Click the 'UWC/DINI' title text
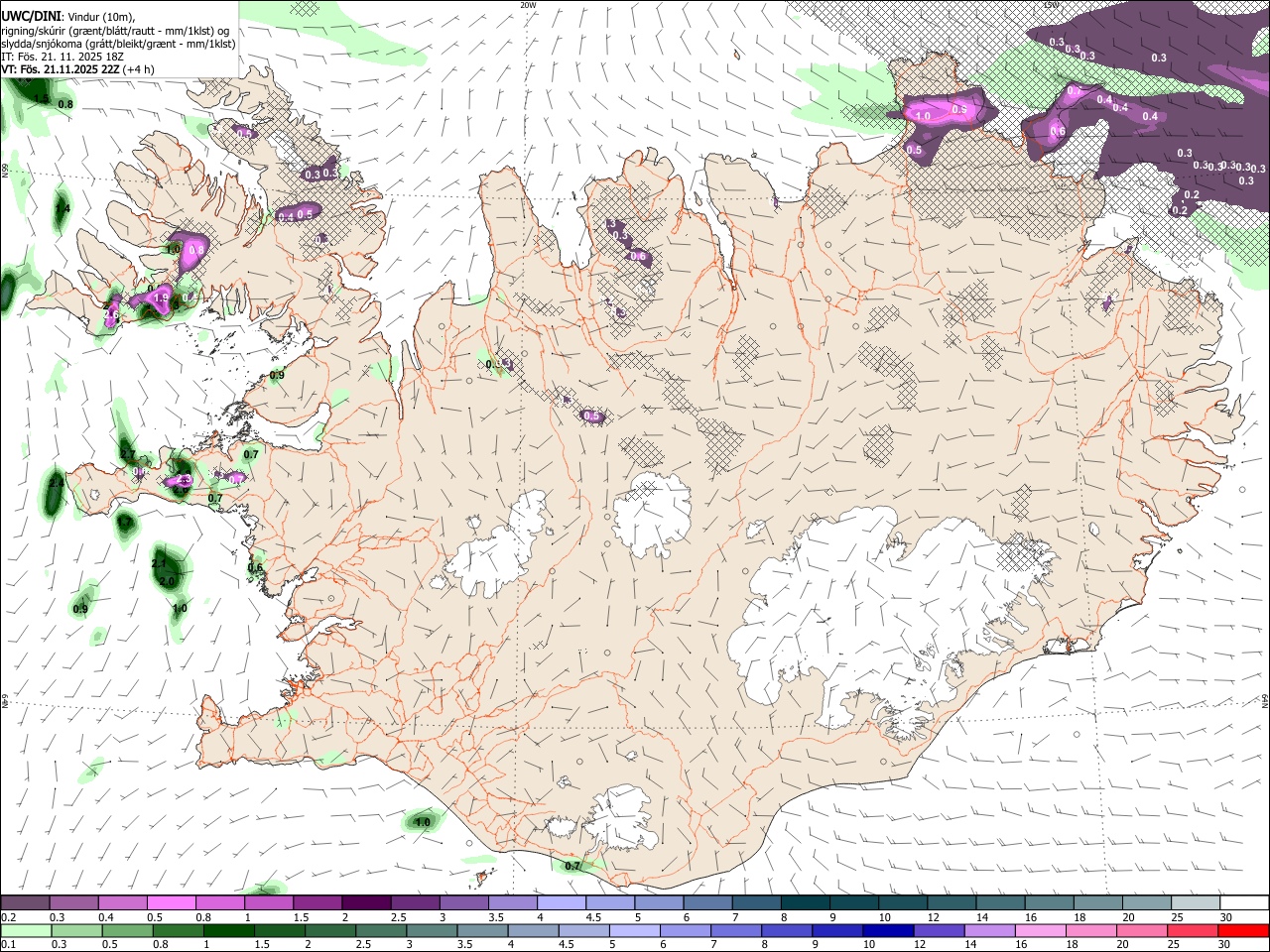 tap(31, 17)
